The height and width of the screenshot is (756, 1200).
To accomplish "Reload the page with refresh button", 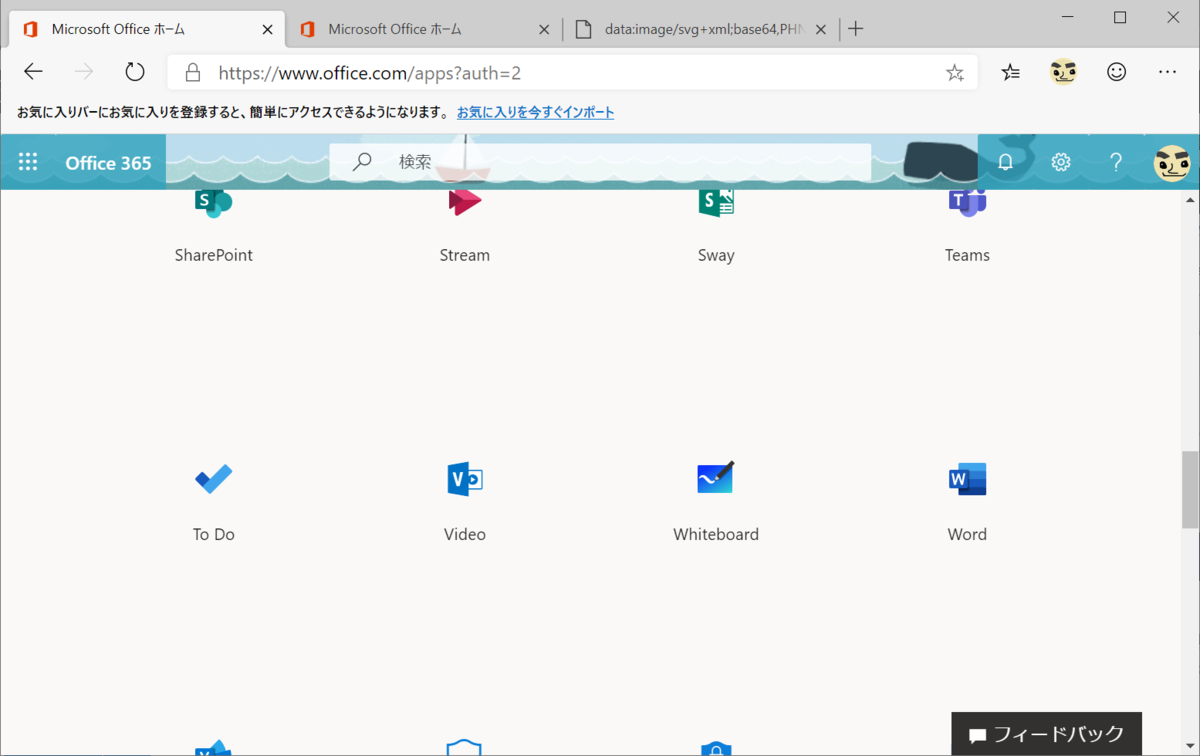I will [135, 72].
